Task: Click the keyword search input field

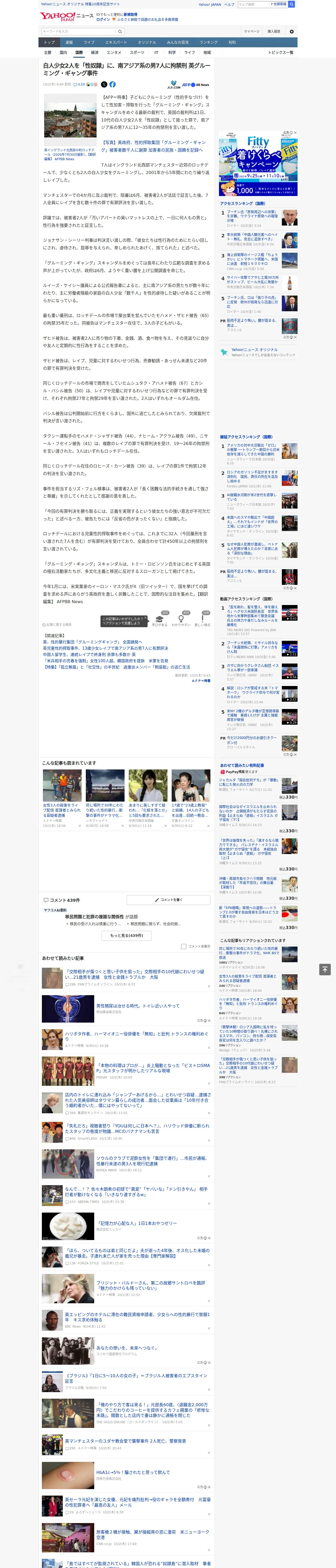Action: coord(79,32)
